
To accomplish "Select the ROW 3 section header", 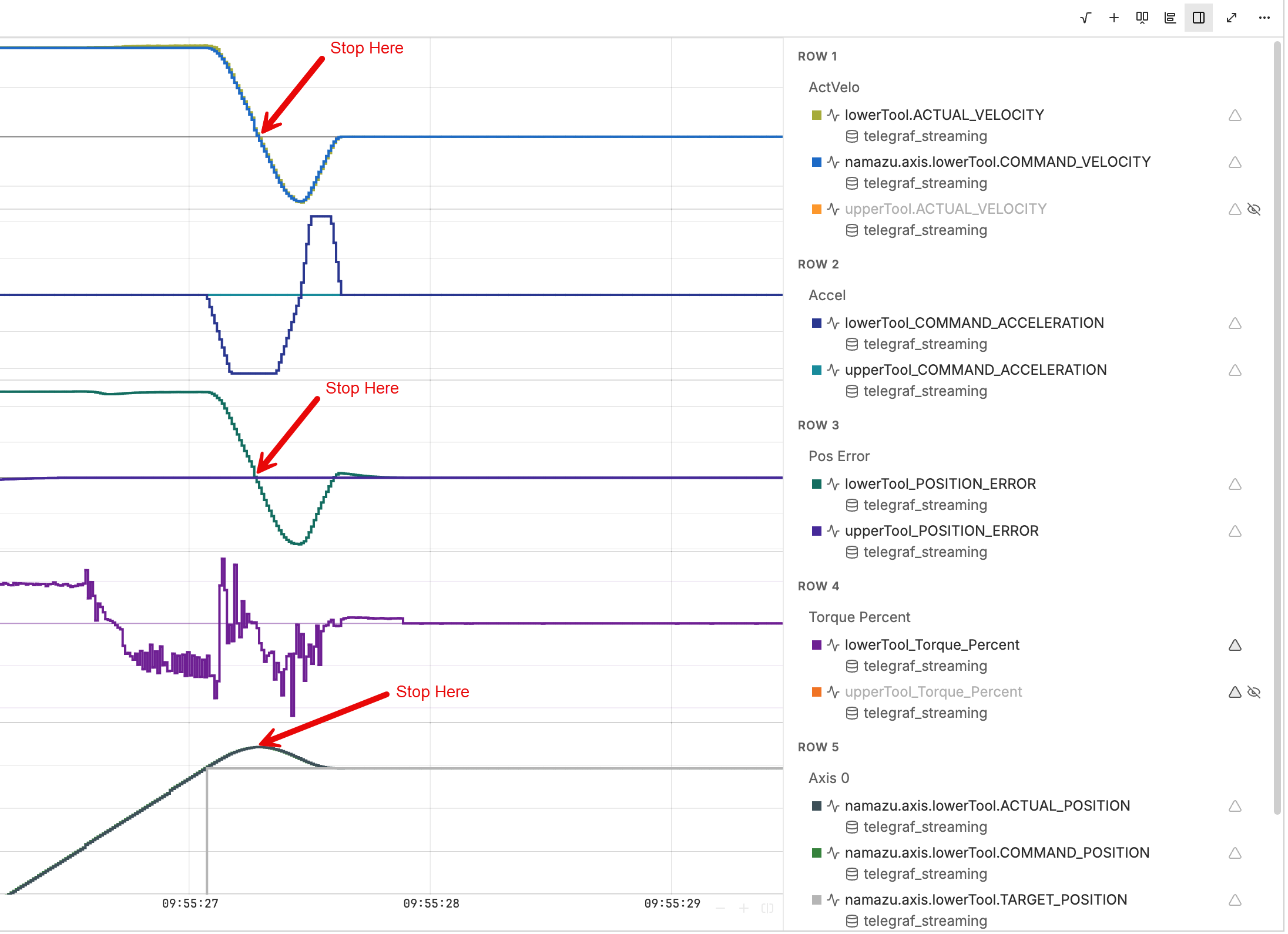I will tap(818, 425).
